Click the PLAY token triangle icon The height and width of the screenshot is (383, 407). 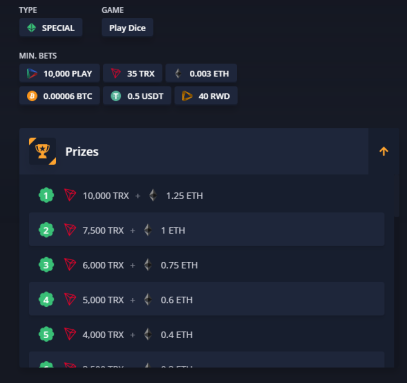[32, 73]
